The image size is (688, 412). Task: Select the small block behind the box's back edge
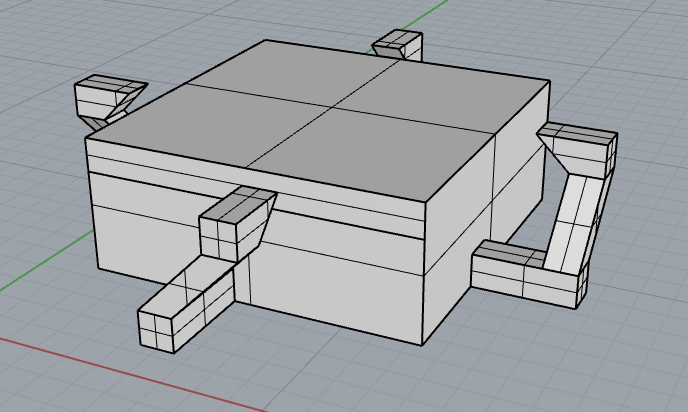[x=398, y=45]
